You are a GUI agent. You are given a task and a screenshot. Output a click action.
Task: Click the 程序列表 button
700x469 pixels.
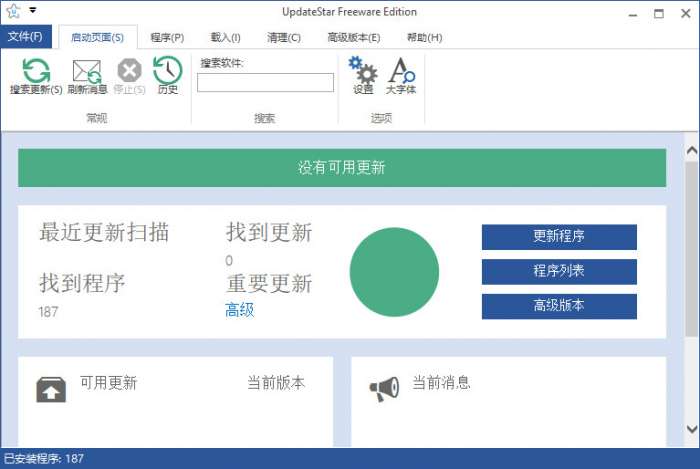pos(559,272)
